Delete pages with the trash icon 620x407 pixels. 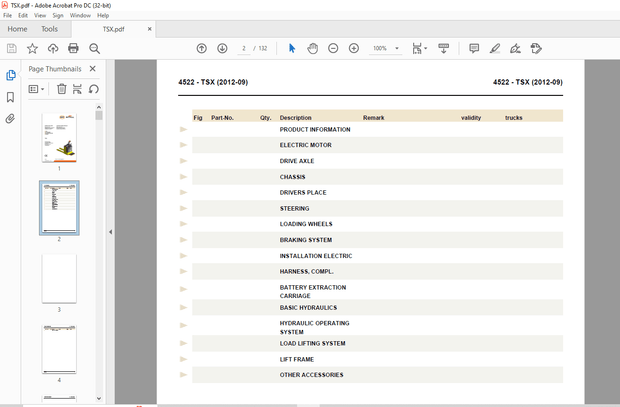pos(62,89)
